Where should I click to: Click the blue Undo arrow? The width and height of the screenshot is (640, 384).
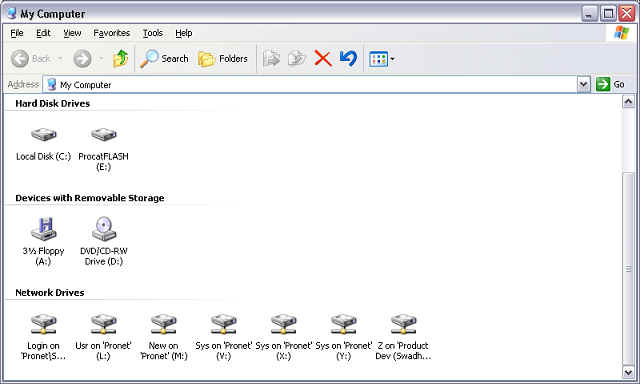pyautogui.click(x=348, y=59)
